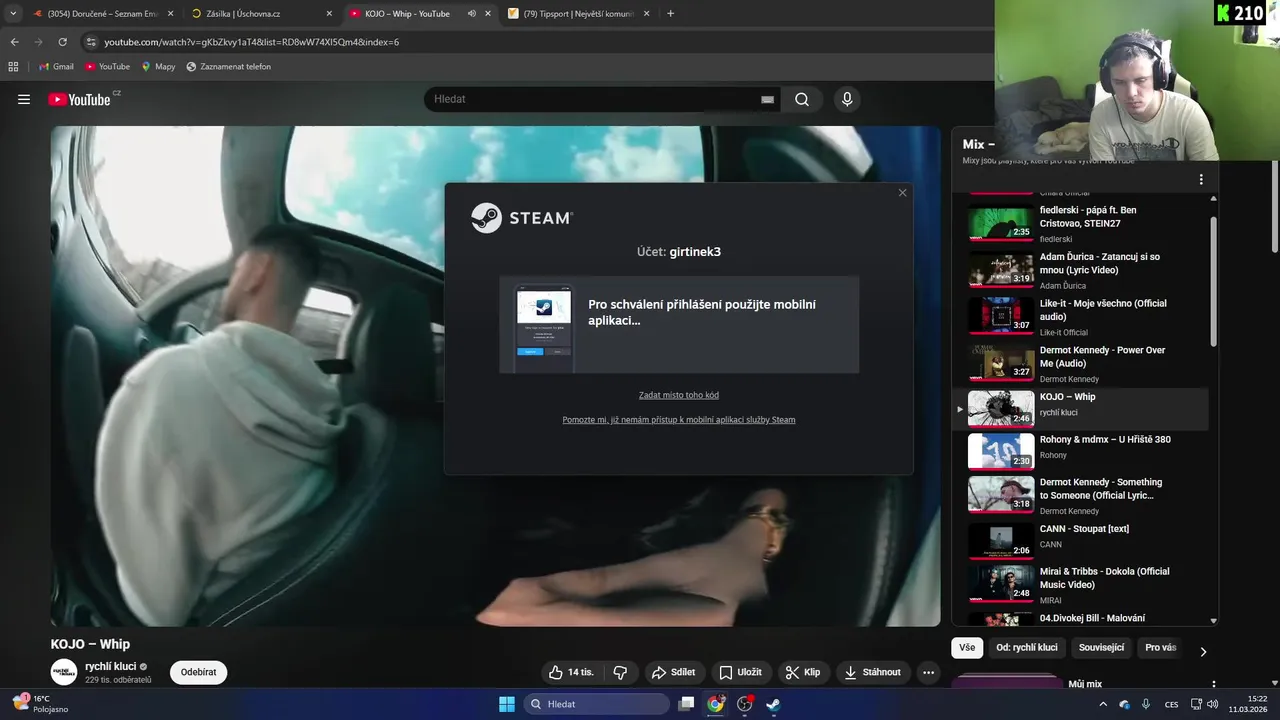The width and height of the screenshot is (1280, 720).
Task: Start voice search with microphone
Action: click(847, 99)
